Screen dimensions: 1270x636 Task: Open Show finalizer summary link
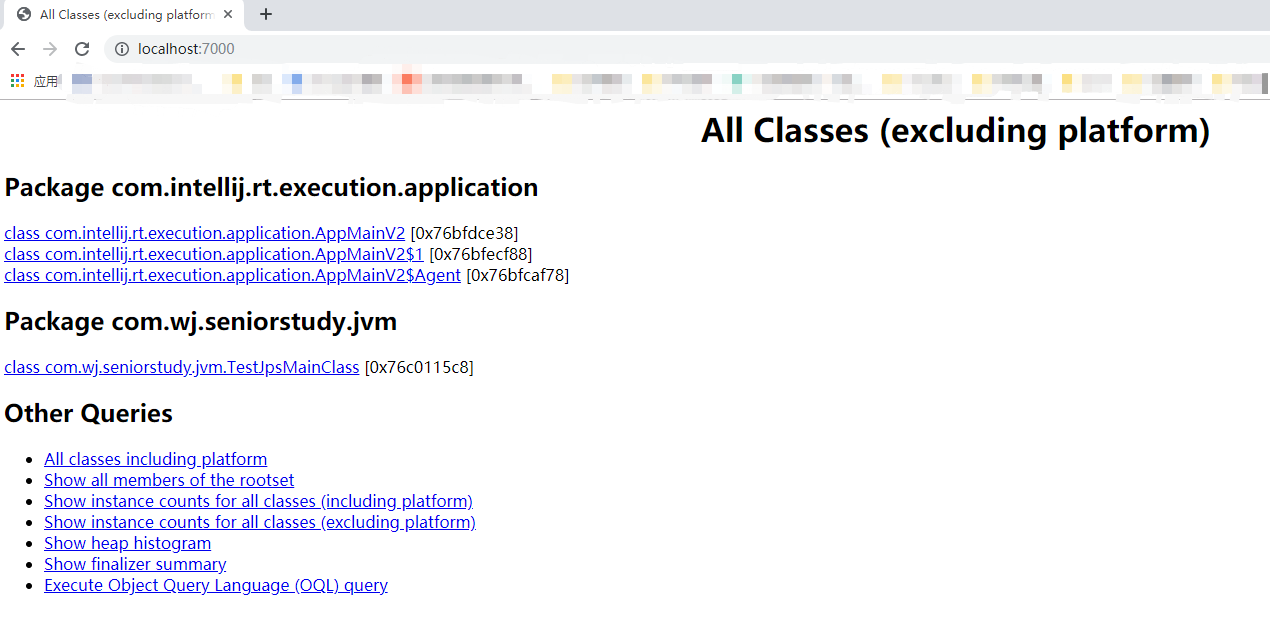tap(135, 564)
